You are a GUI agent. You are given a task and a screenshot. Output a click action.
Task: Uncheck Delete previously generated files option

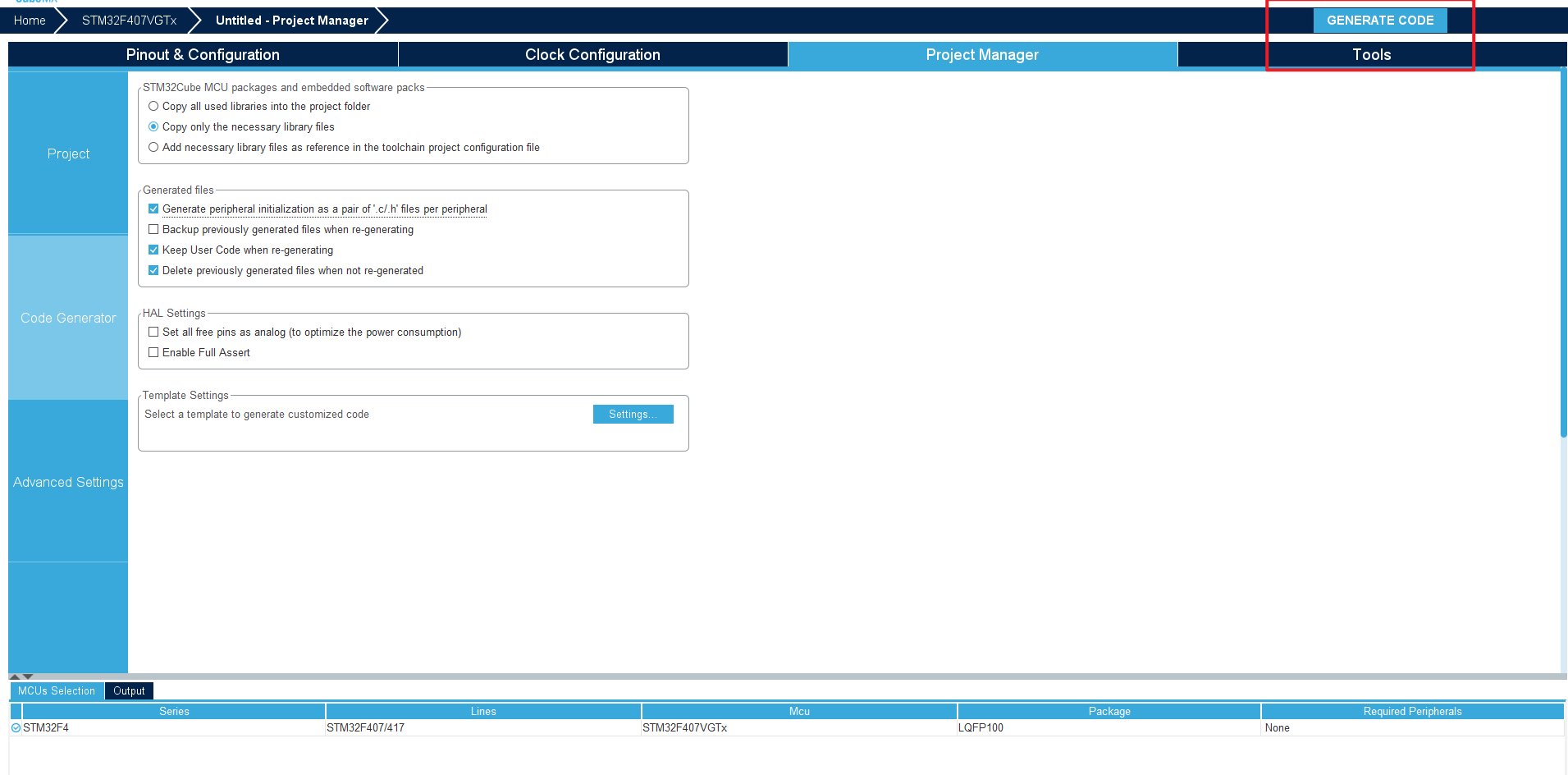click(x=153, y=270)
